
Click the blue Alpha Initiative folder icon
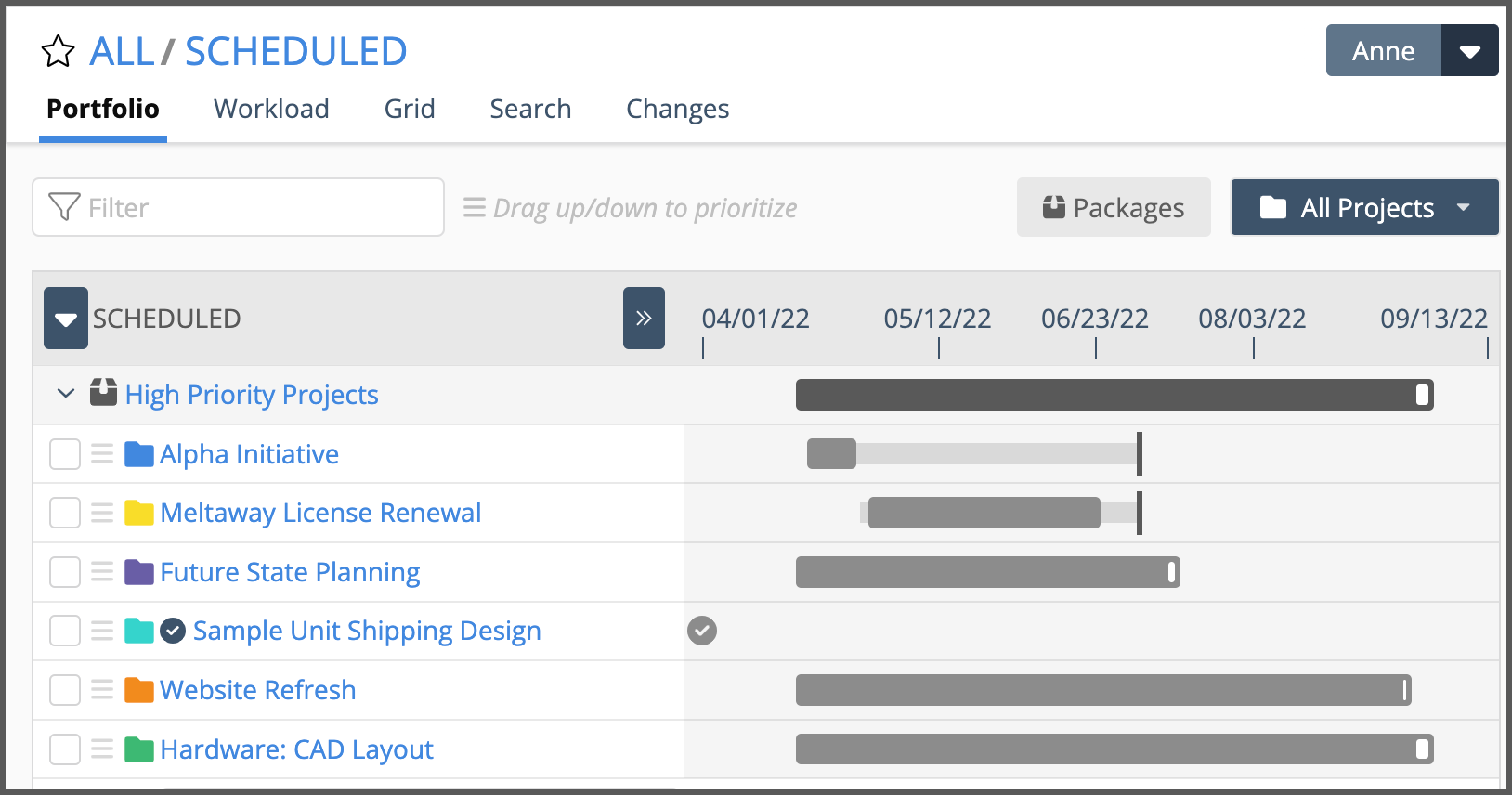click(x=139, y=454)
